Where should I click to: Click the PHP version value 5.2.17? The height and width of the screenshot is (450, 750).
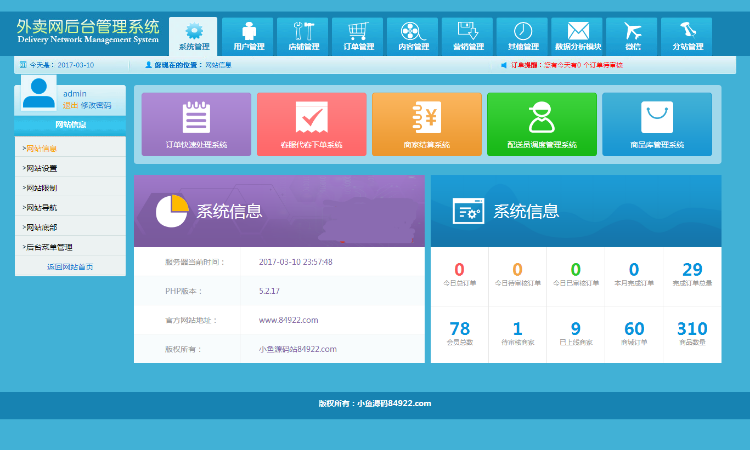pos(269,291)
